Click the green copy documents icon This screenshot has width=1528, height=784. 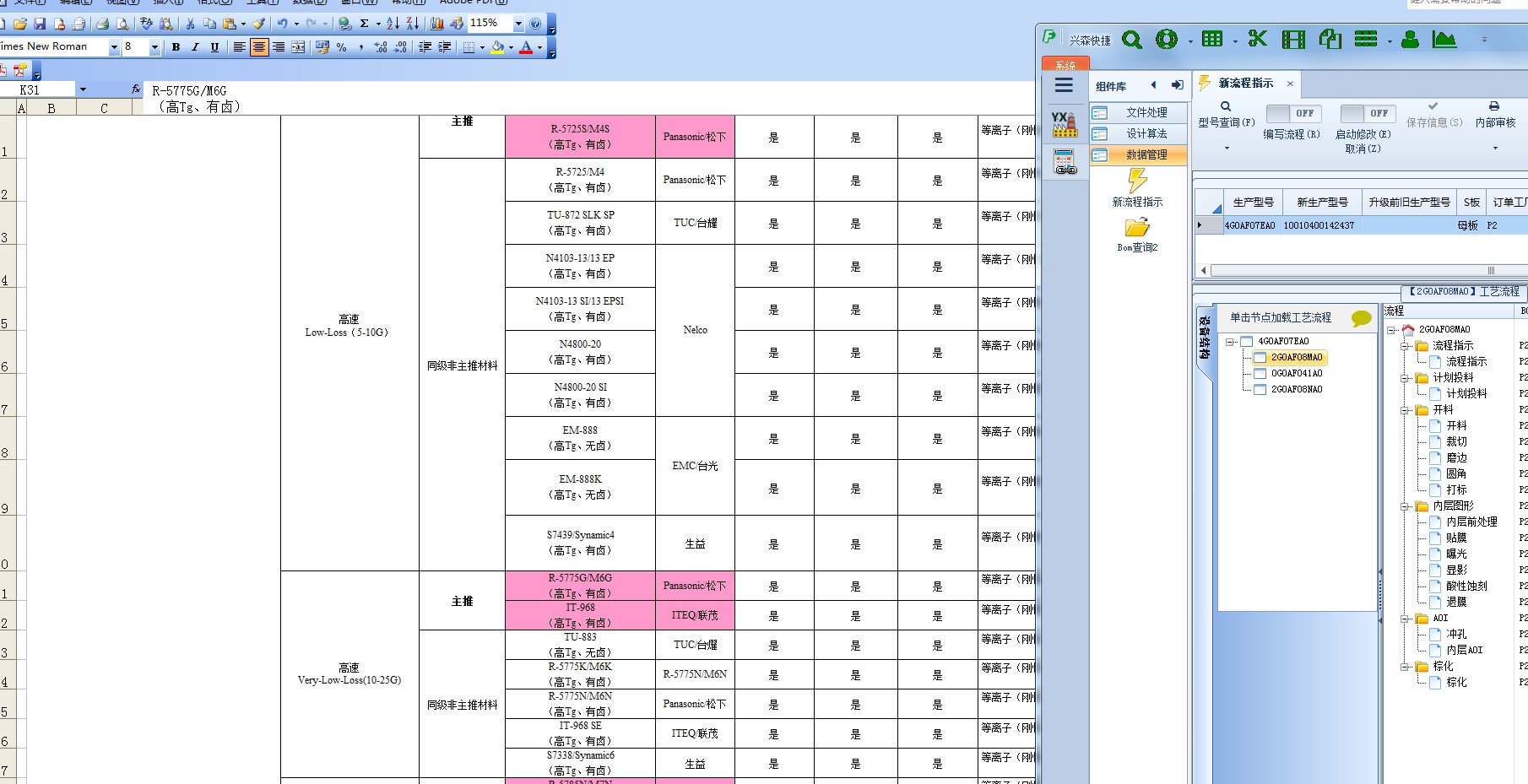click(1330, 39)
